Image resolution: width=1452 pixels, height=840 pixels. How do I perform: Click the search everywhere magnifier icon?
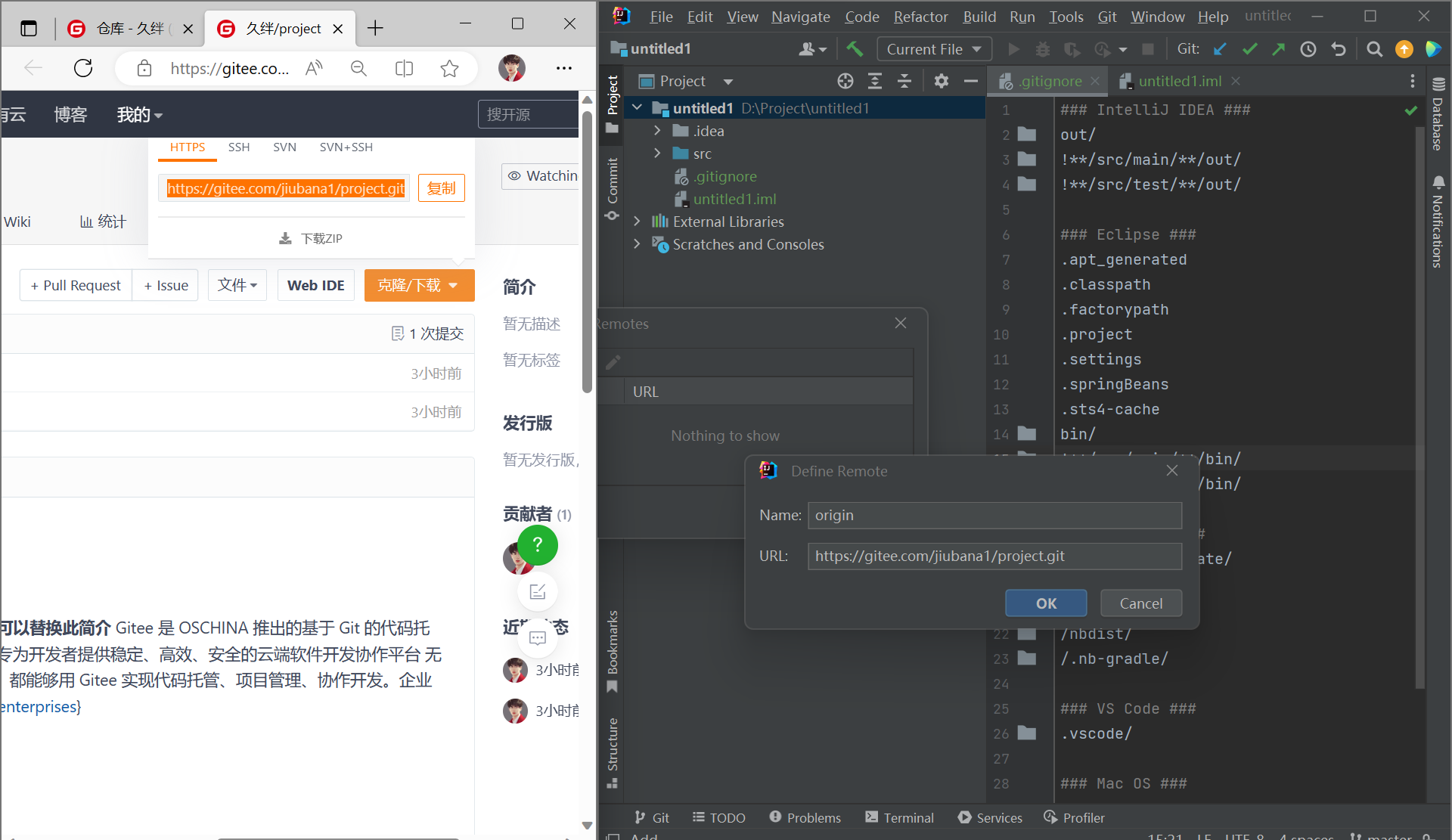[1375, 49]
